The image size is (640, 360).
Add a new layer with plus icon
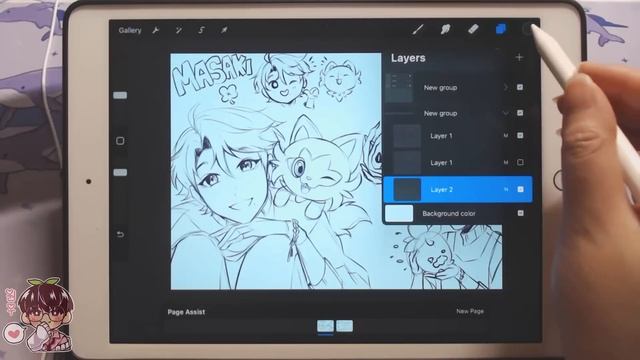[519, 58]
